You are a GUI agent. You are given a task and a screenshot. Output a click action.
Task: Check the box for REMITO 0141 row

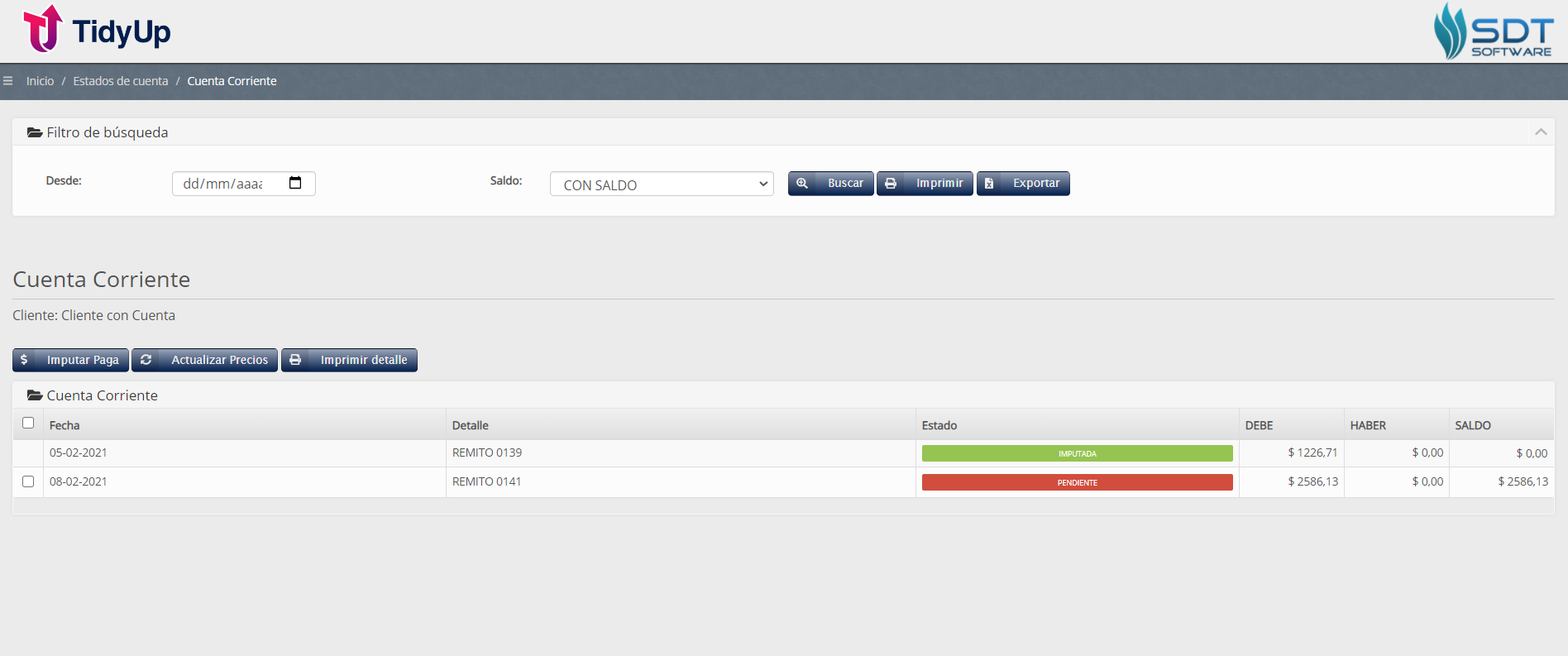click(x=28, y=481)
